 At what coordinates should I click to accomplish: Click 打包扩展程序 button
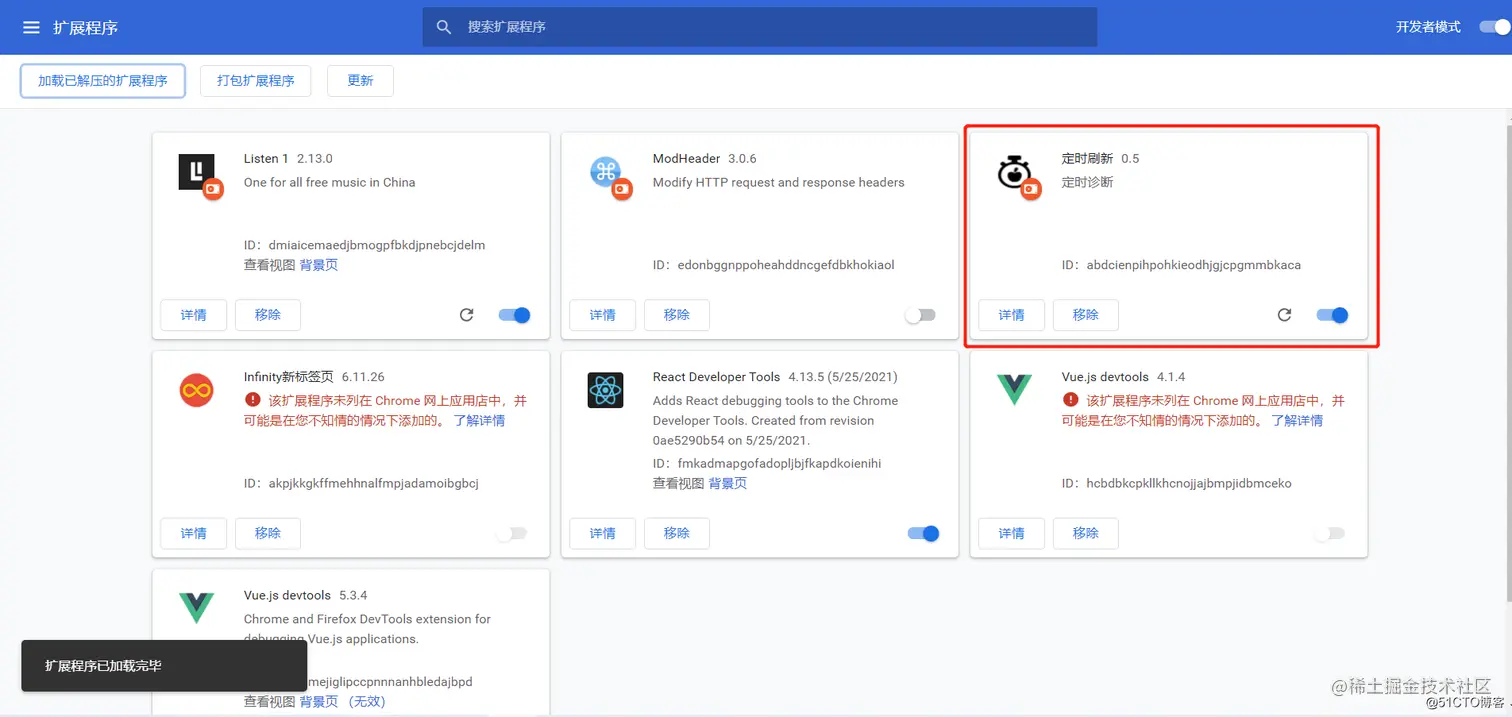tap(256, 81)
